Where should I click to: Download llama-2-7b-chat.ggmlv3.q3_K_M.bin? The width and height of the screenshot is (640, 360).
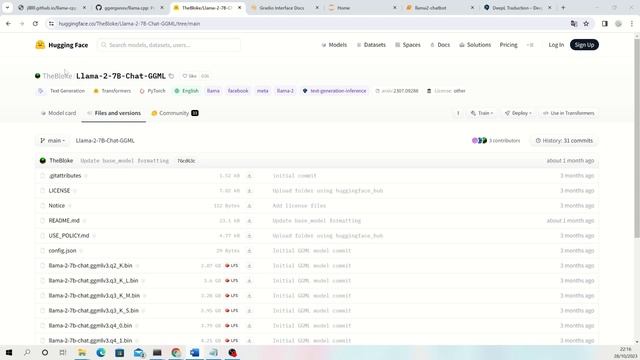pyautogui.click(x=249, y=296)
